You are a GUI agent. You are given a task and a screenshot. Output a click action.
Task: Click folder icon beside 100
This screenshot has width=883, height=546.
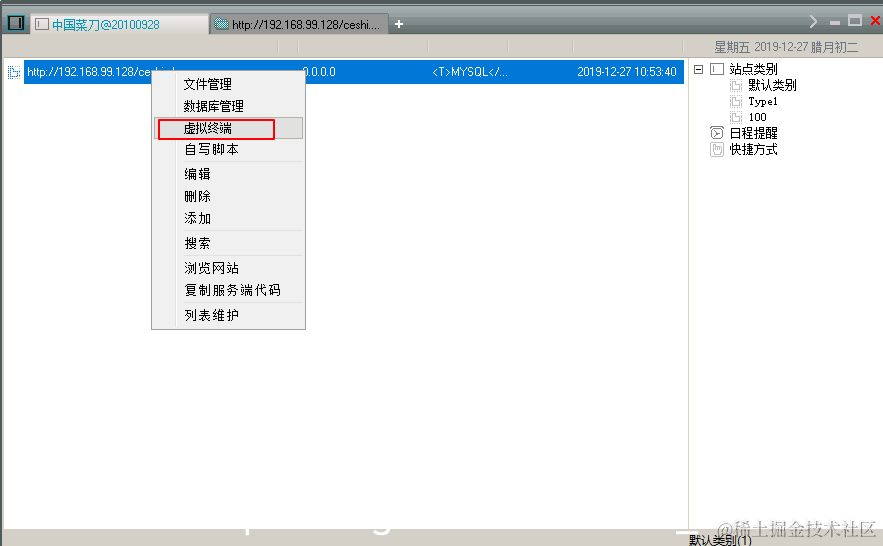pos(735,117)
